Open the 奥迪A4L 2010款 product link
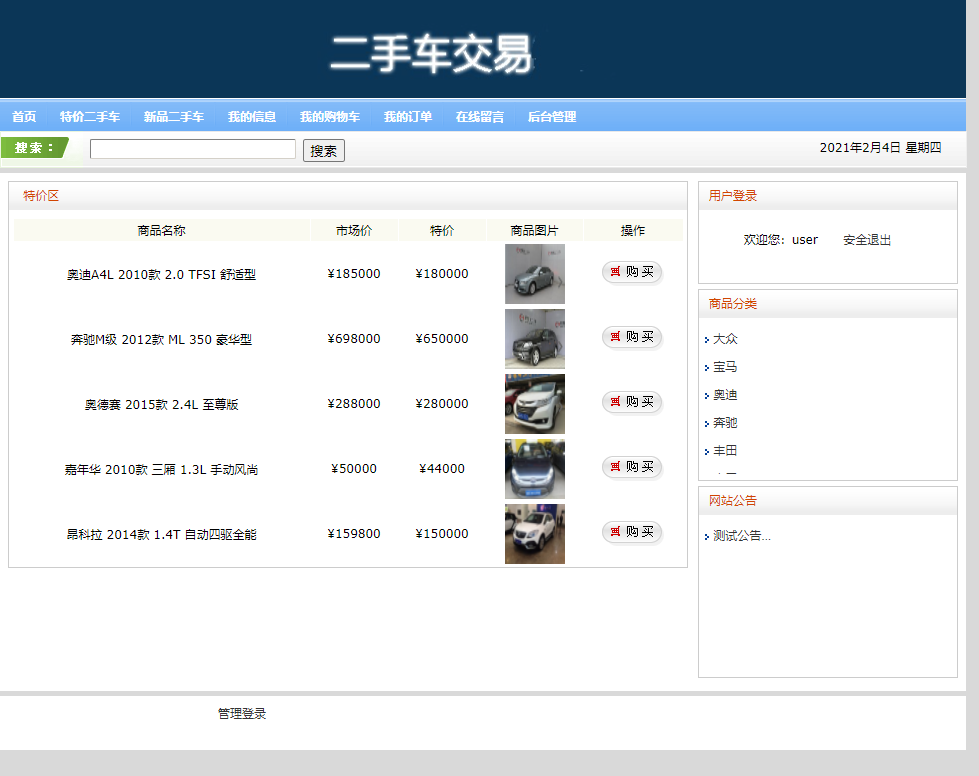This screenshot has height=776, width=979. click(159, 273)
